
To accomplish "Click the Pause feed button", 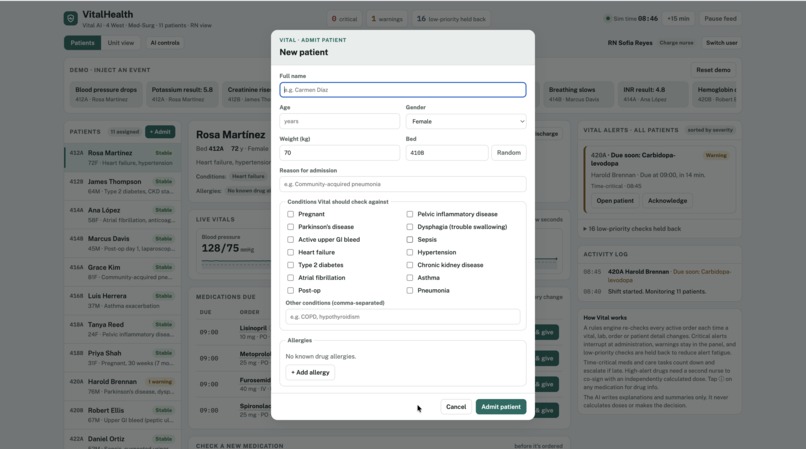I will click(720, 19).
